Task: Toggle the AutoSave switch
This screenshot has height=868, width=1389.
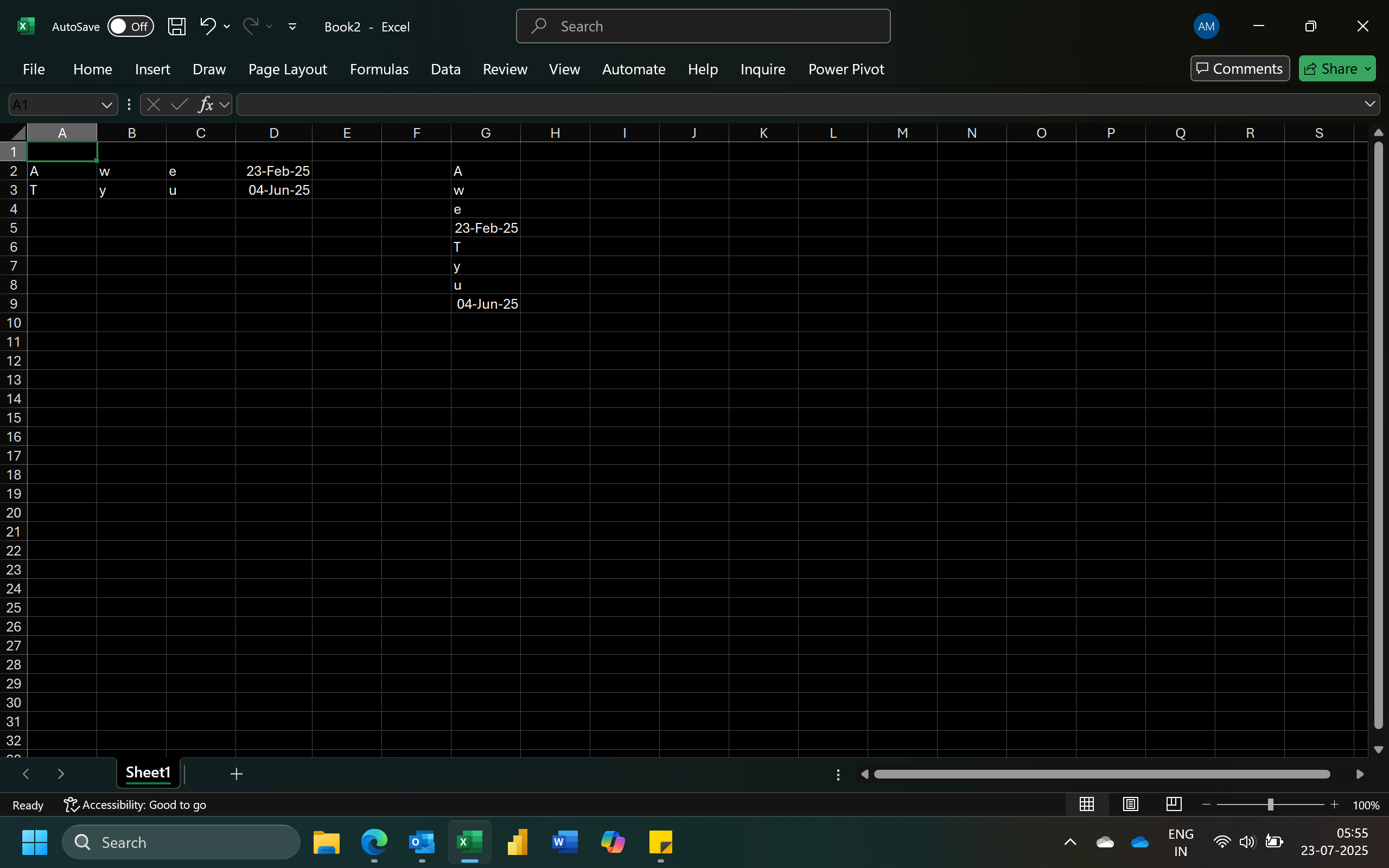Action: (x=130, y=27)
